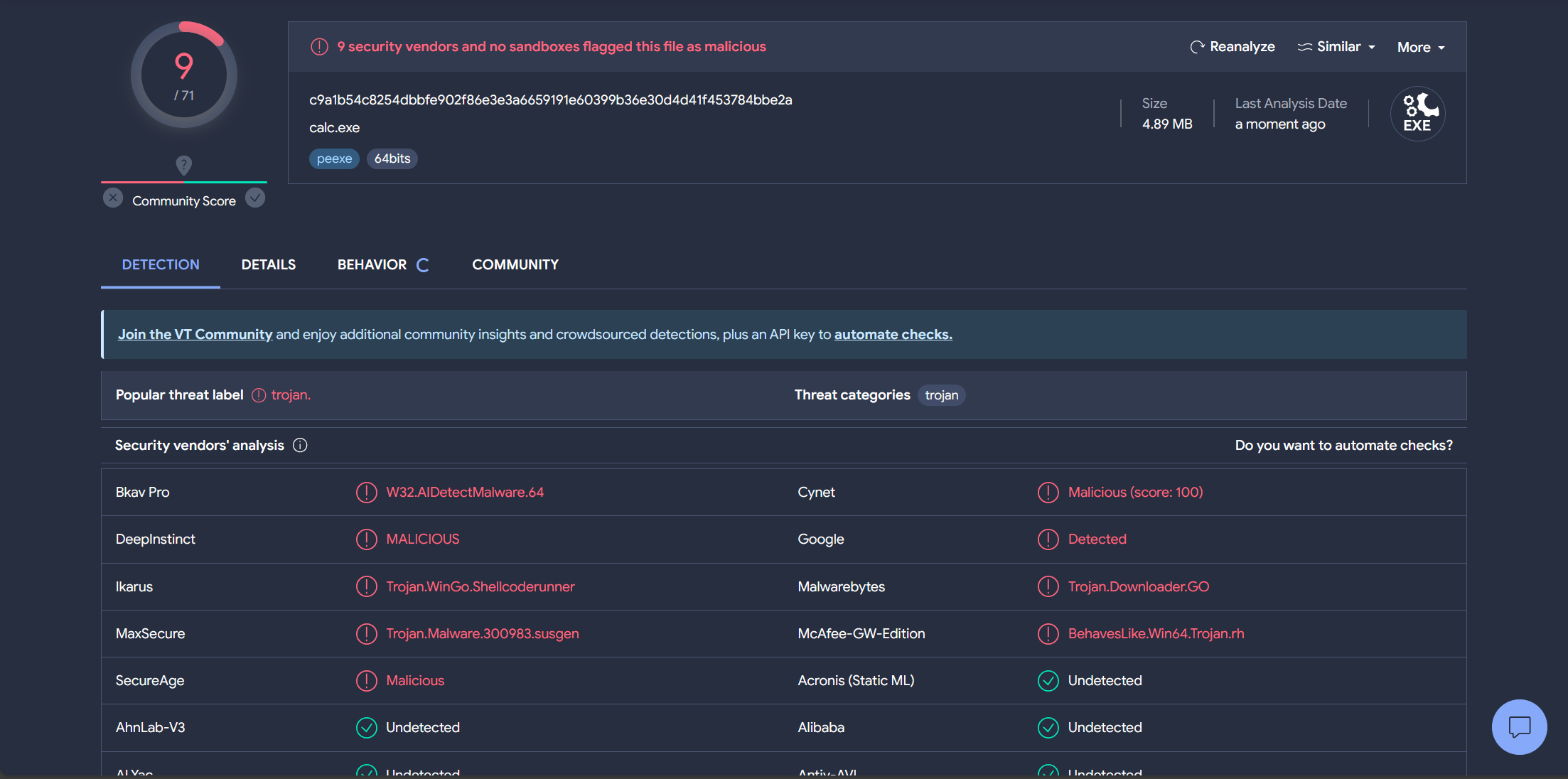Image resolution: width=1568 pixels, height=779 pixels.
Task: Click the peexe tag
Action: point(334,159)
